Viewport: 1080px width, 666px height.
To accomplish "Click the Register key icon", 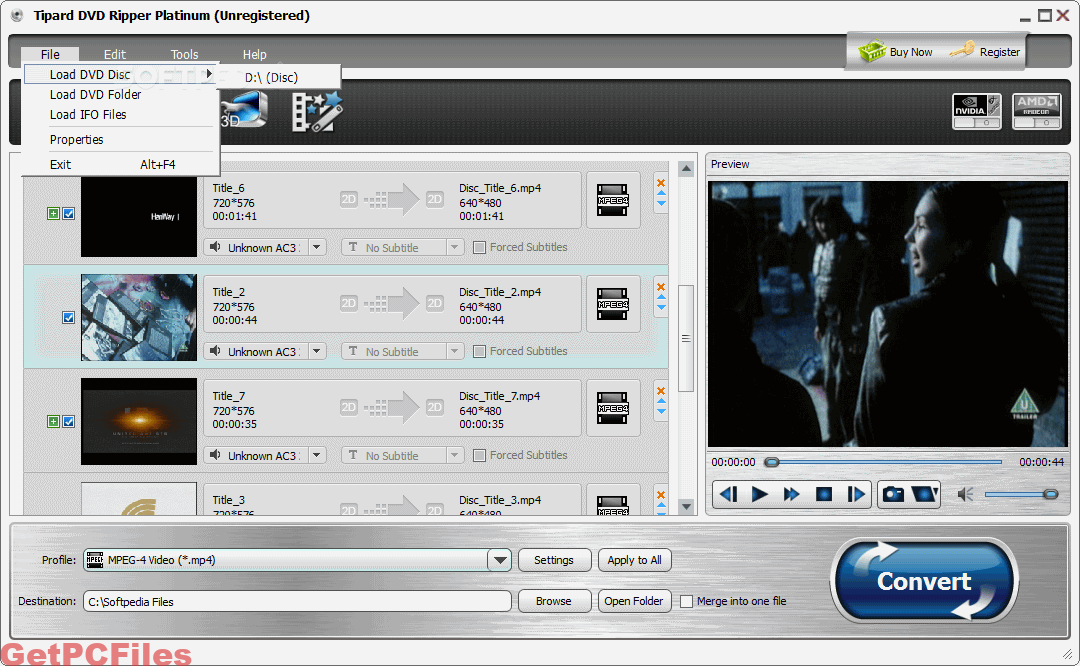I will [962, 50].
